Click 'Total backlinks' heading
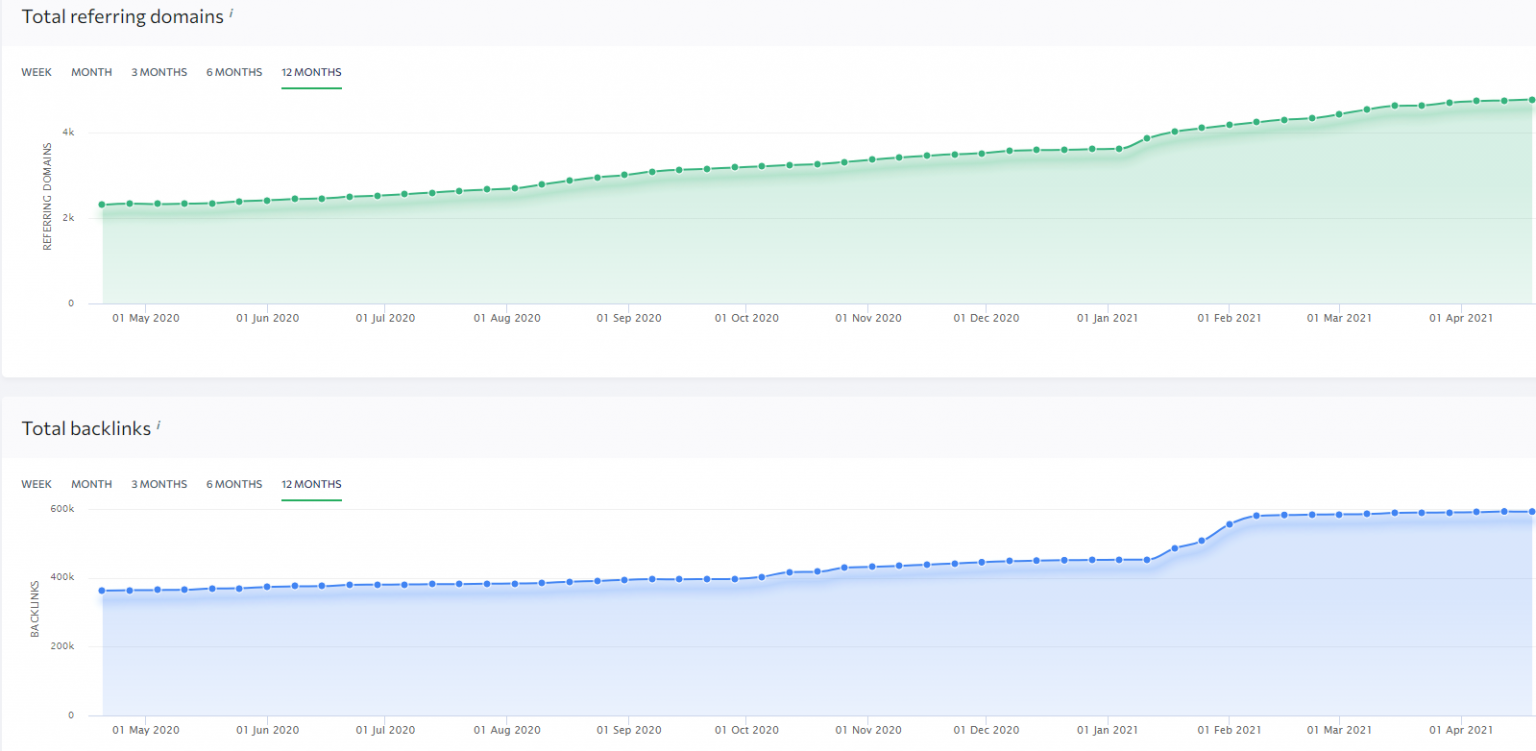 point(86,429)
